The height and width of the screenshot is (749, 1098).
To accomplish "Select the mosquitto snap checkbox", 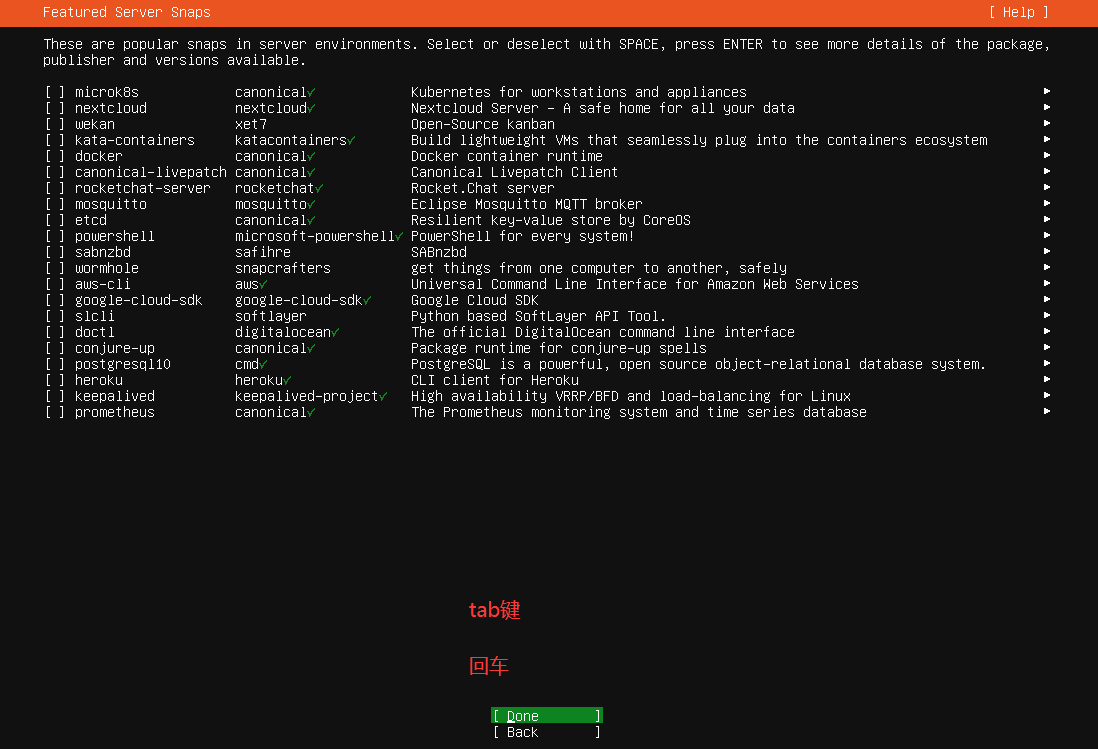I will pyautogui.click(x=55, y=204).
